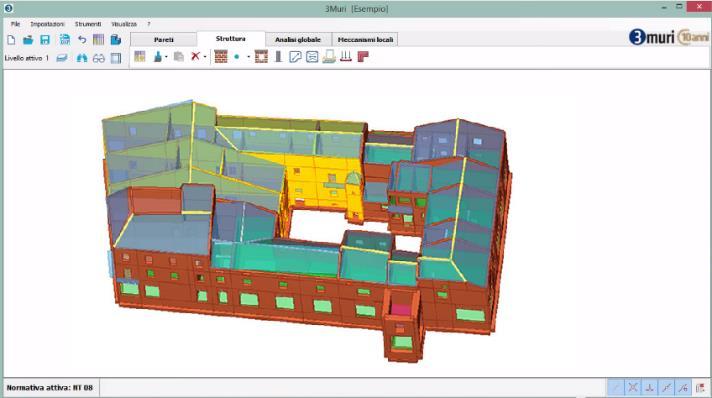Toggle the perpendicular snap in status bar
The height and width of the screenshot is (398, 712).
coord(650,388)
